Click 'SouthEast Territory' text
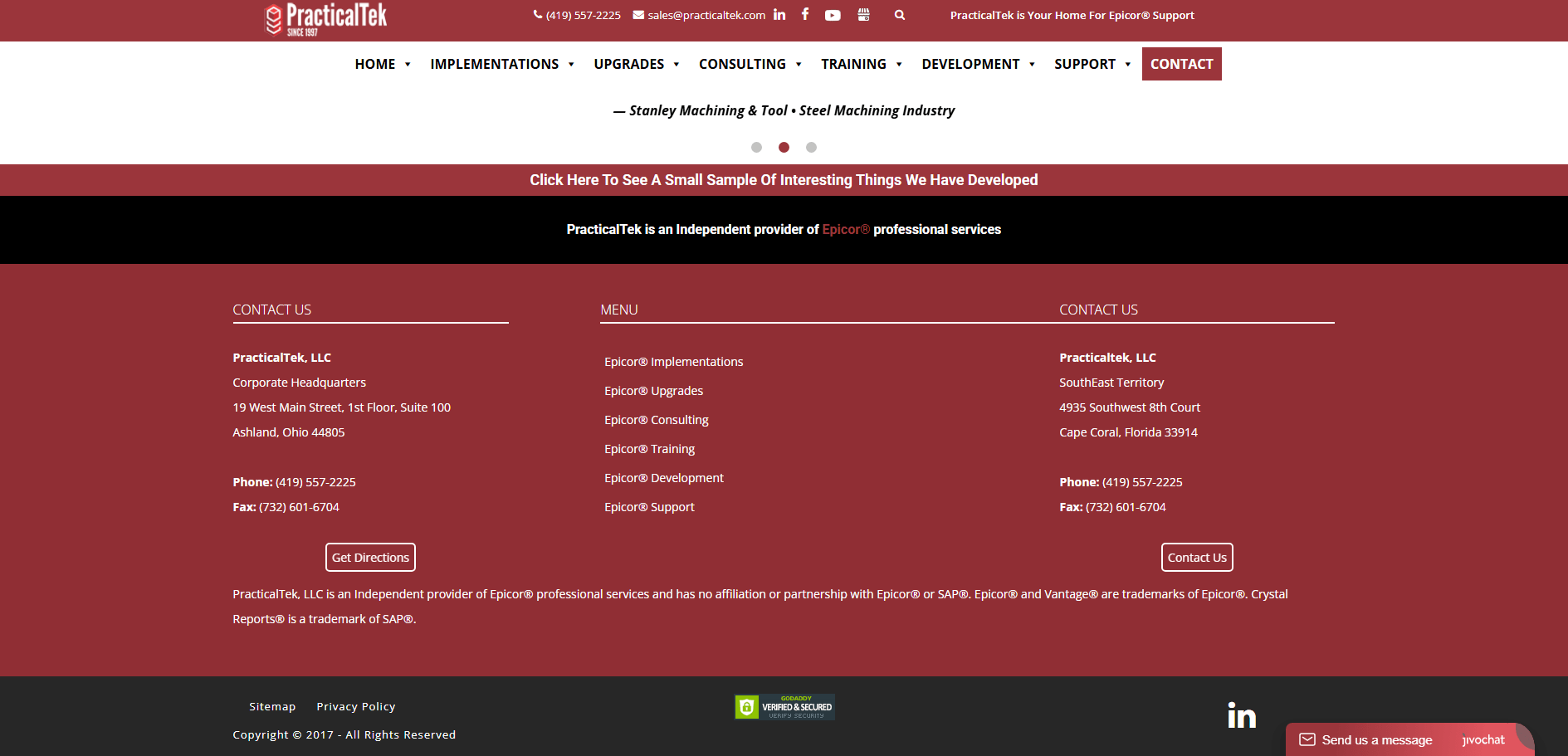 (1111, 383)
